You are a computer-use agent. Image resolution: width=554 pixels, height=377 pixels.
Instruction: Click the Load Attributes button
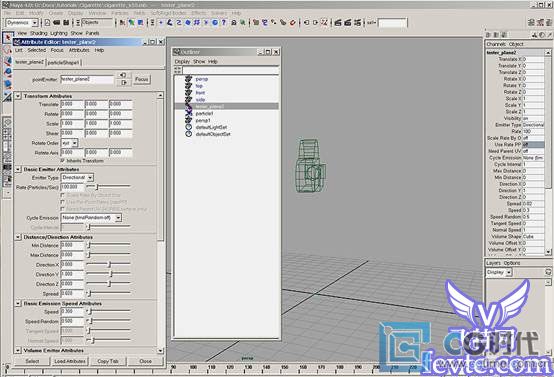click(70, 361)
